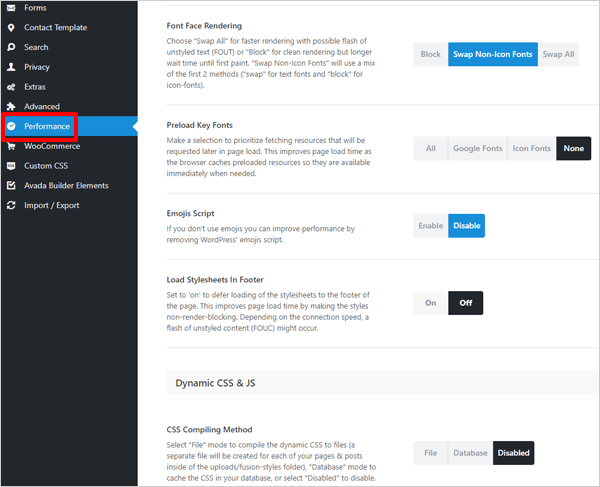Set Preload Key Fonts to None

574,148
